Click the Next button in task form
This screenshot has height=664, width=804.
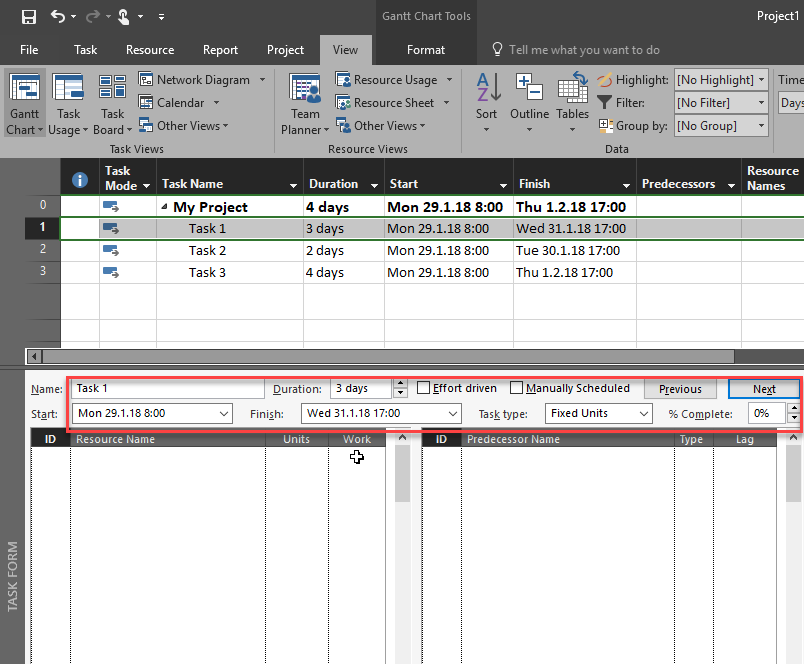tap(763, 389)
